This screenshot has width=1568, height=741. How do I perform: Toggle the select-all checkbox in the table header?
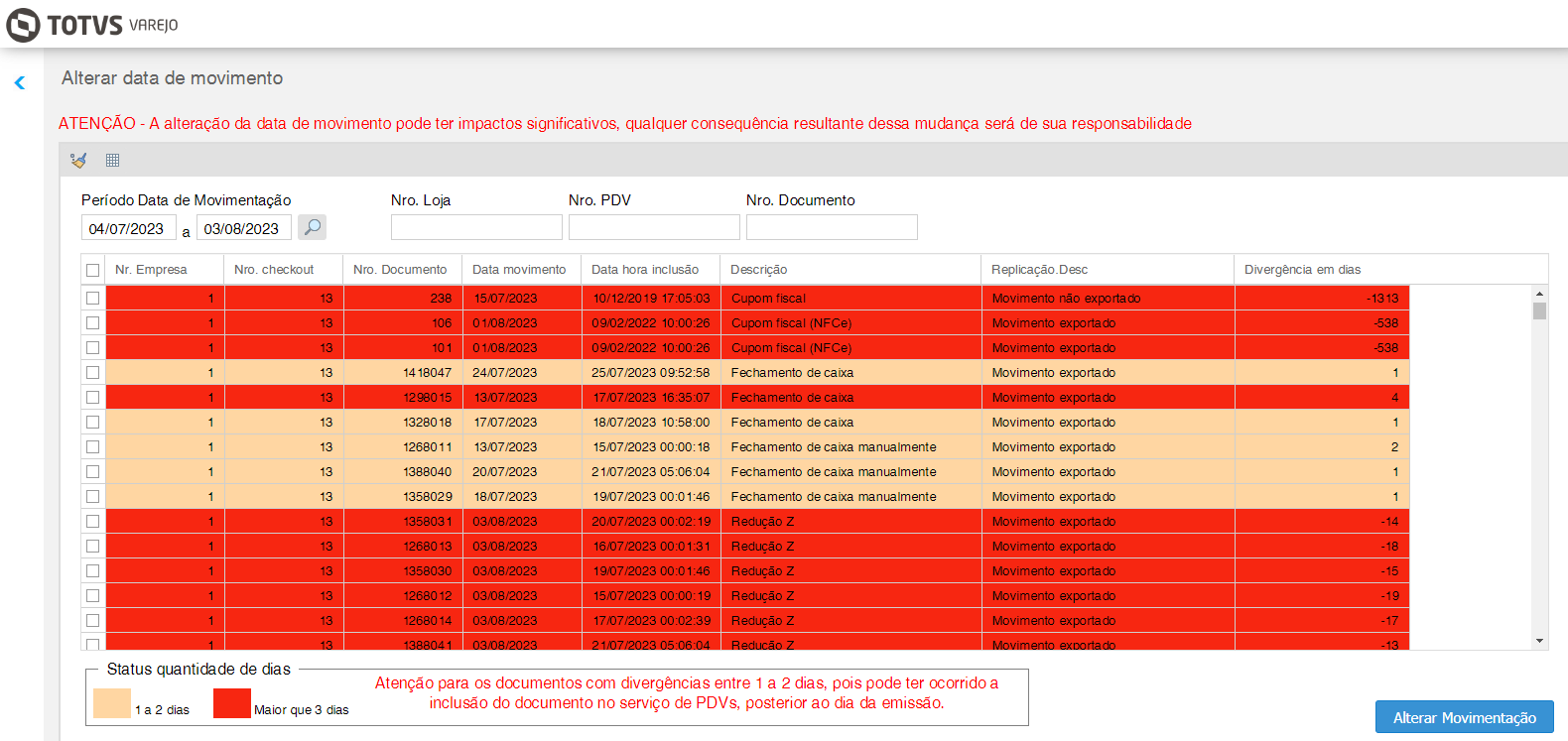93,270
